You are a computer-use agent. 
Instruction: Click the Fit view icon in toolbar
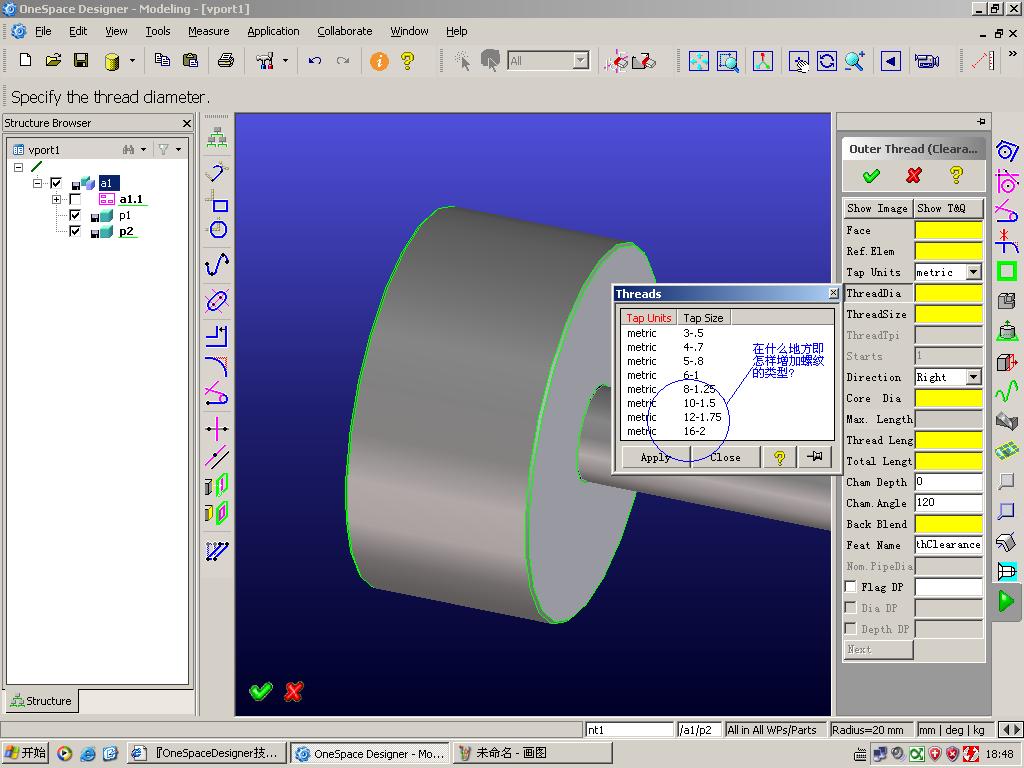pyautogui.click(x=698, y=61)
